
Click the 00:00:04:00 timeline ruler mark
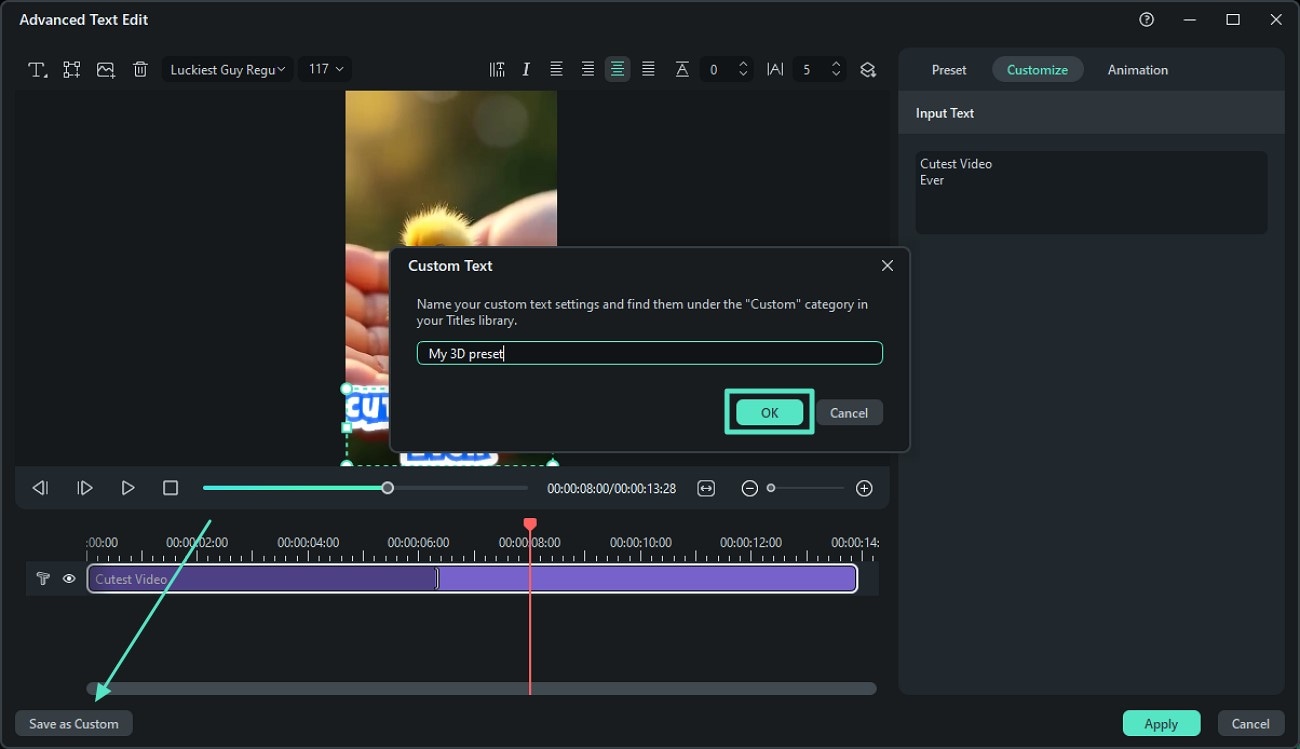[x=308, y=543]
